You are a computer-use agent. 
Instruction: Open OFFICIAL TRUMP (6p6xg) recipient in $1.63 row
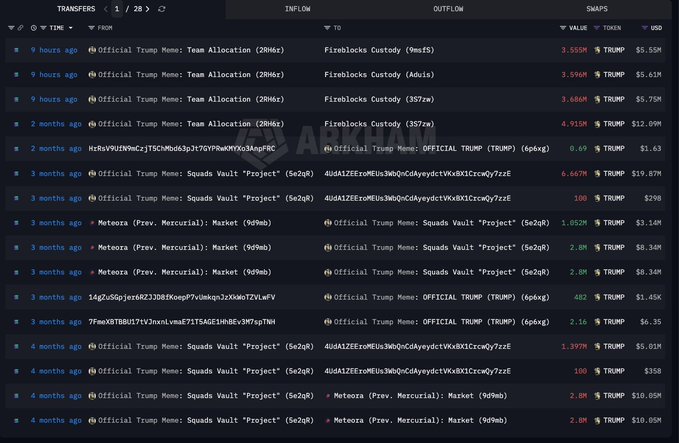485,149
